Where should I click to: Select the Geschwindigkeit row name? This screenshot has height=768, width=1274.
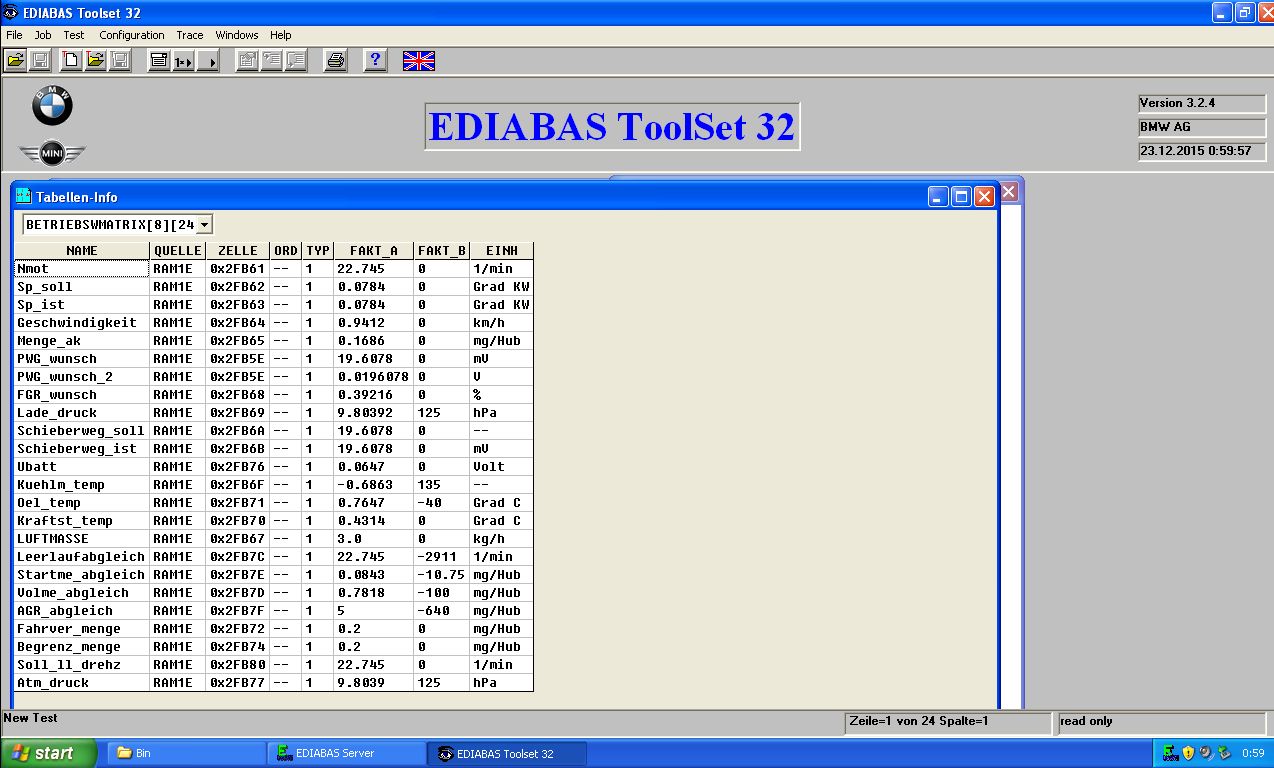pos(82,323)
